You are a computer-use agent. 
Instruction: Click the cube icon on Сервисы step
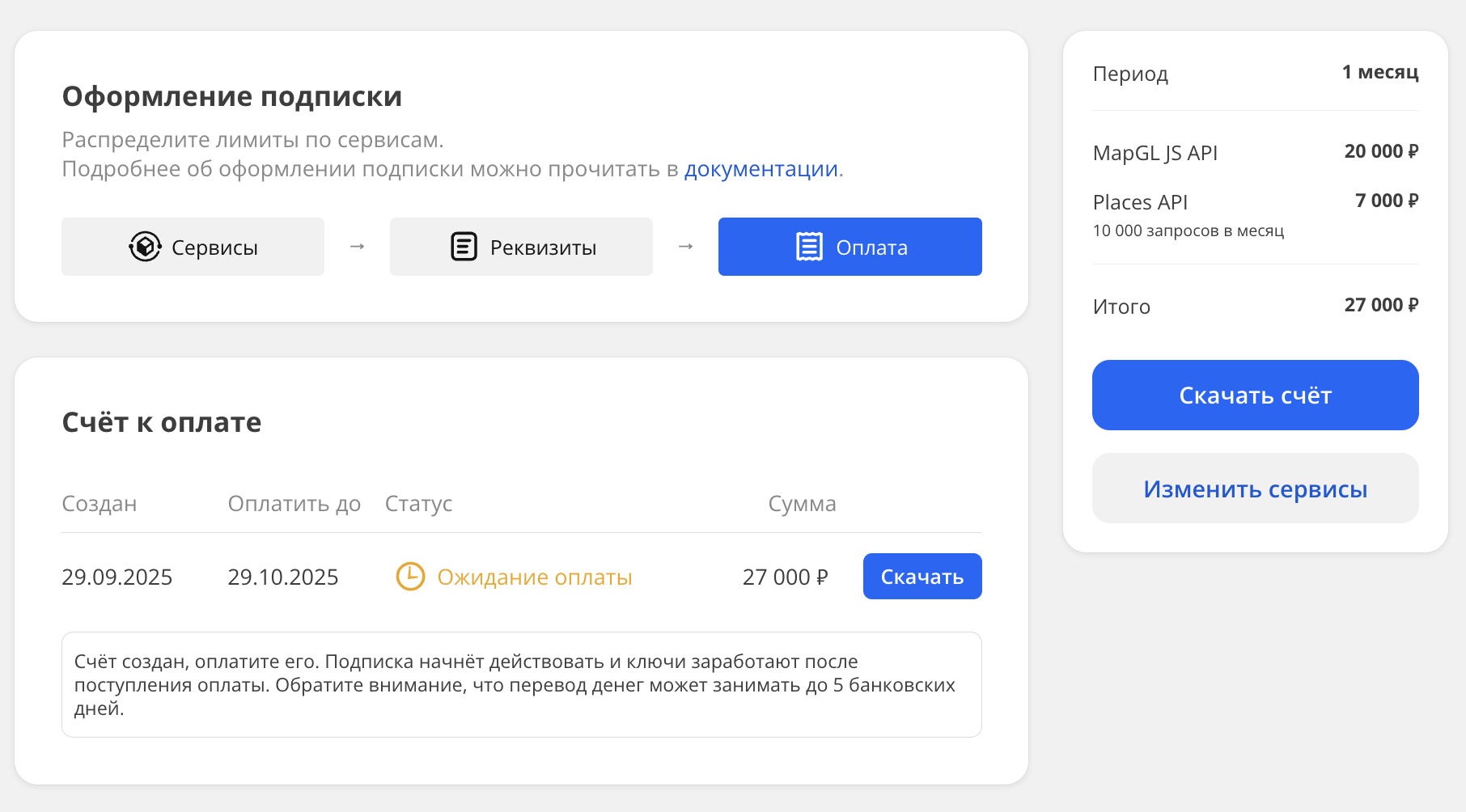[145, 247]
